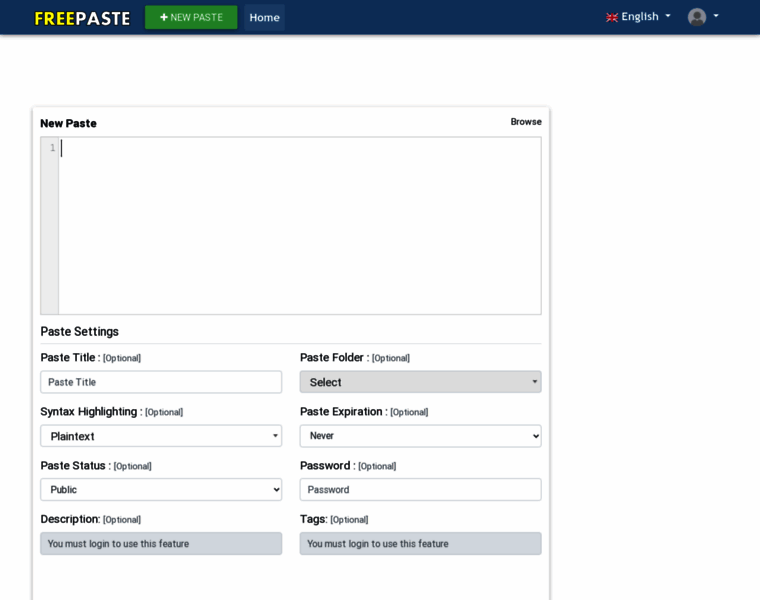Open the Home menu item

coord(264,17)
